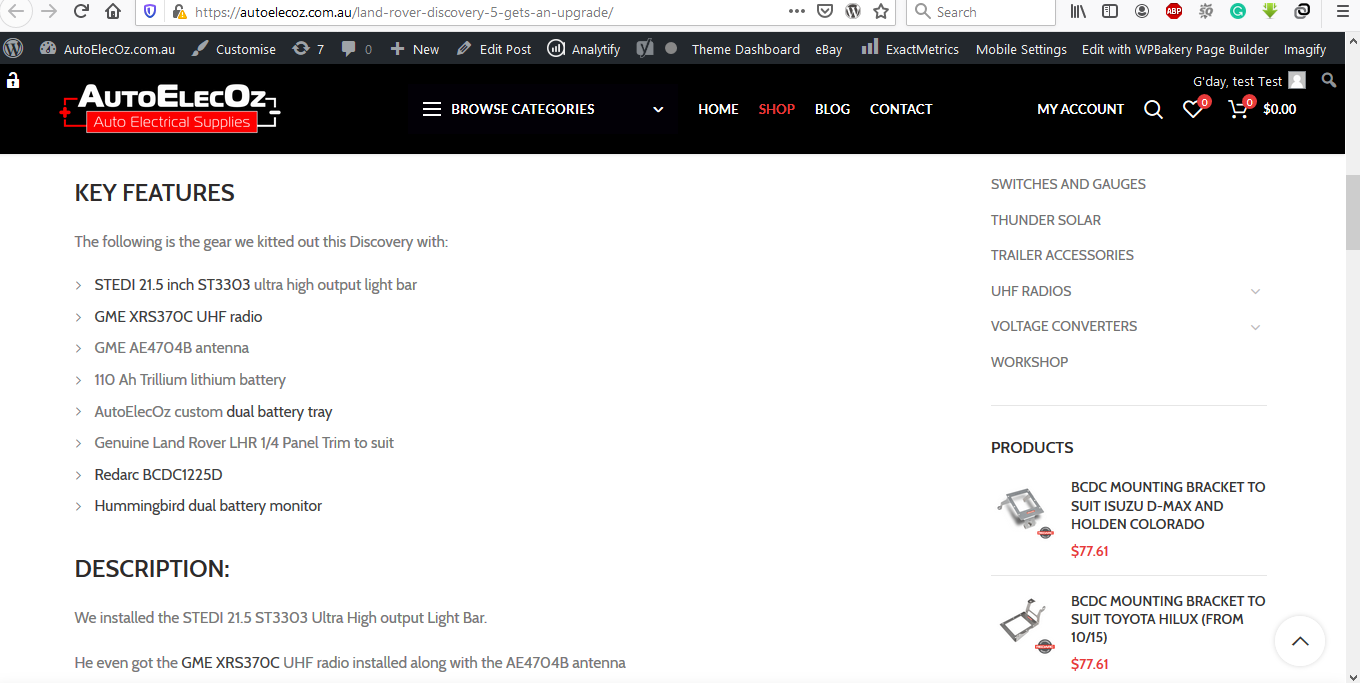Click Edit Post in the admin bar
This screenshot has width=1360, height=683.
(x=494, y=49)
